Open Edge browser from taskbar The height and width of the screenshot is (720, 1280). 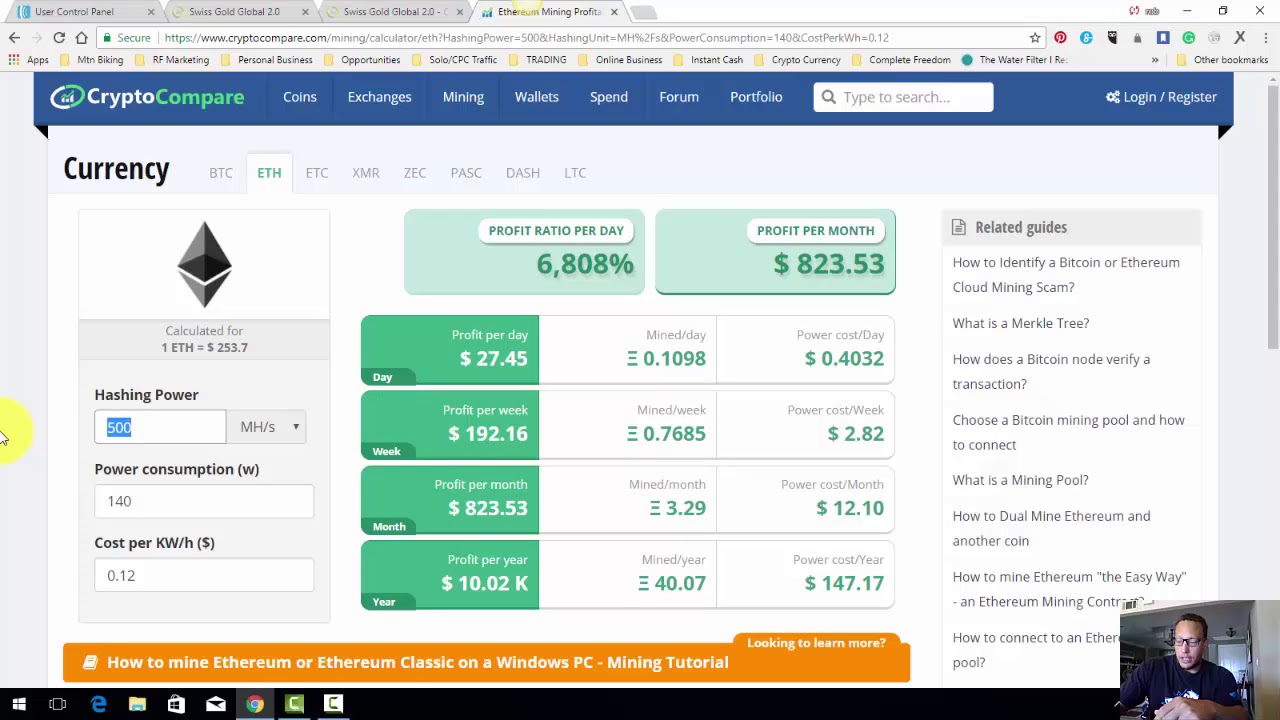click(98, 704)
